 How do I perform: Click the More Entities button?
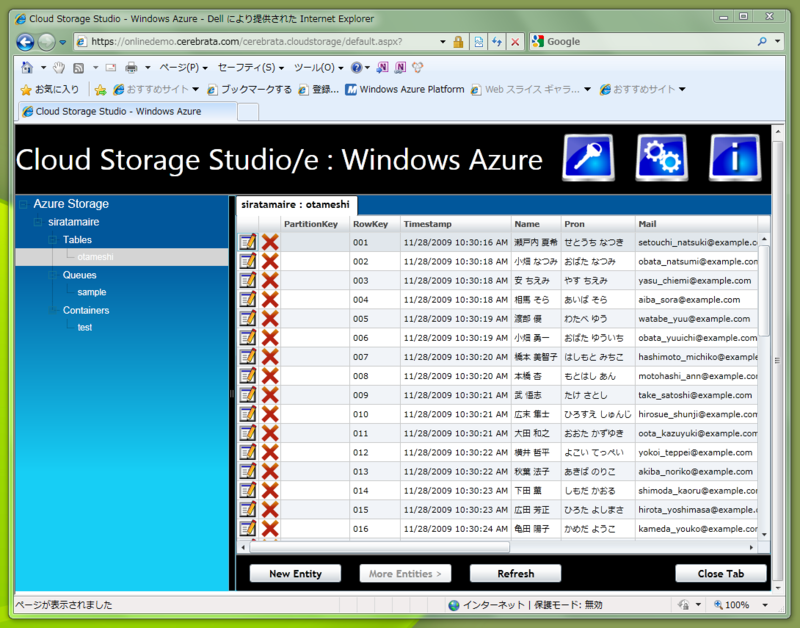406,573
